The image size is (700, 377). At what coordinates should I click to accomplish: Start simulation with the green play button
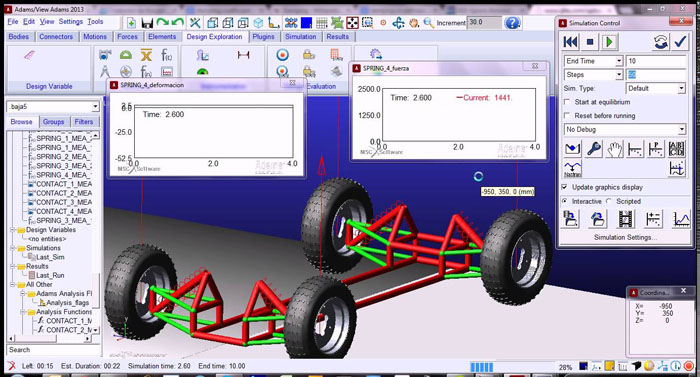click(x=609, y=42)
